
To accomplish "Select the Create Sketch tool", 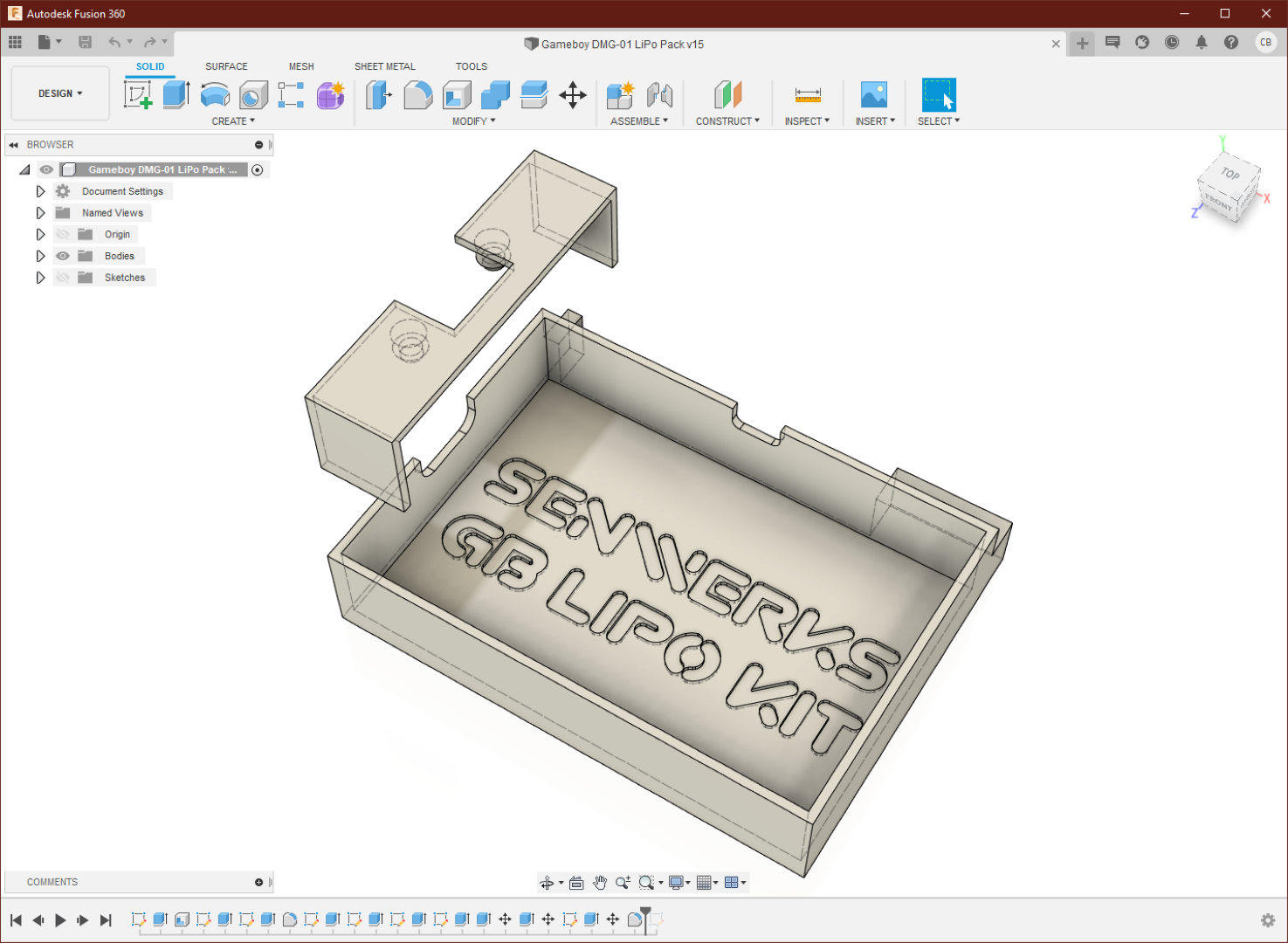I will (x=138, y=95).
